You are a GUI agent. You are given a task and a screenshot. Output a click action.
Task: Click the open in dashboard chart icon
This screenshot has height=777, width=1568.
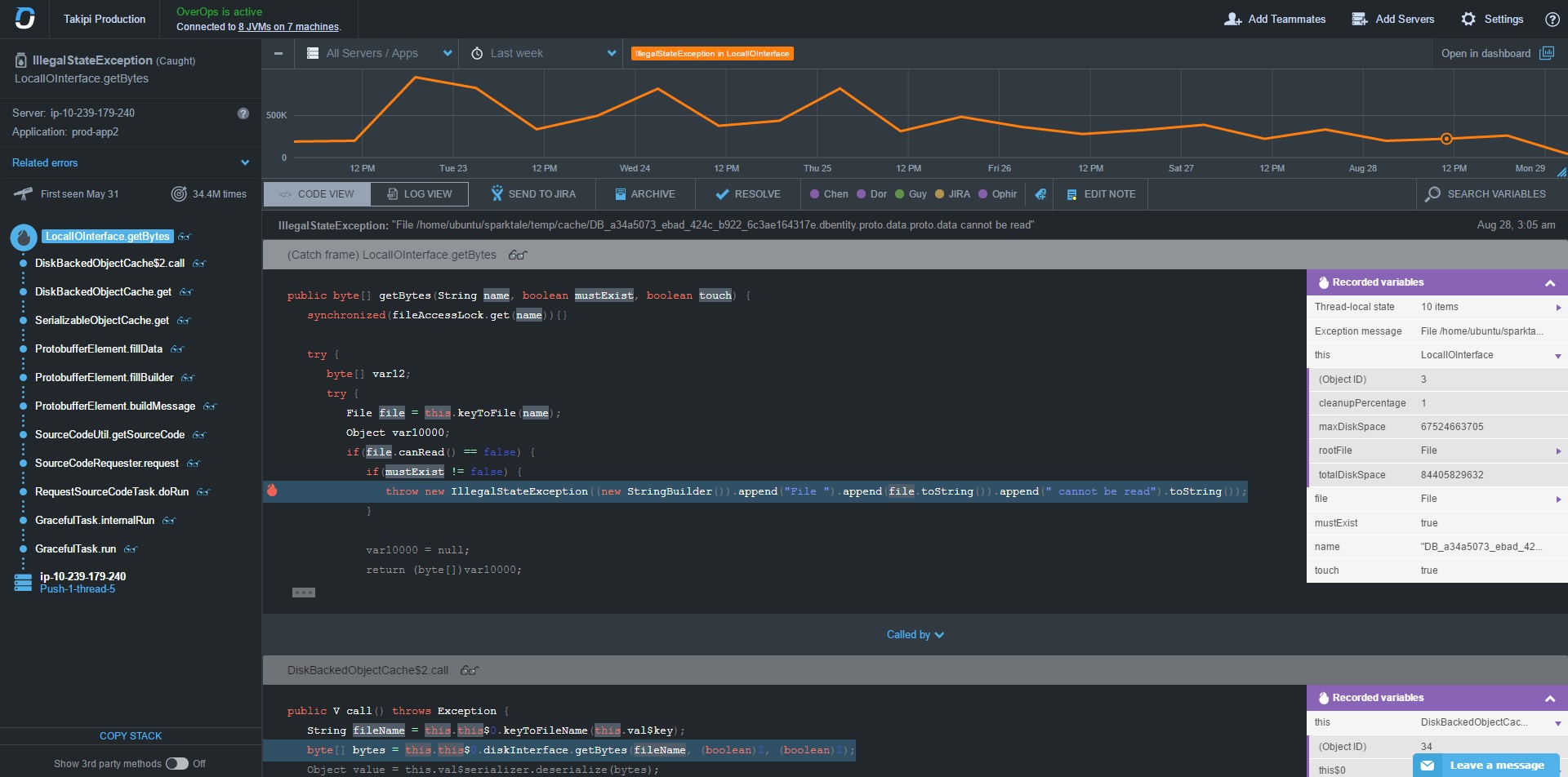click(1547, 53)
